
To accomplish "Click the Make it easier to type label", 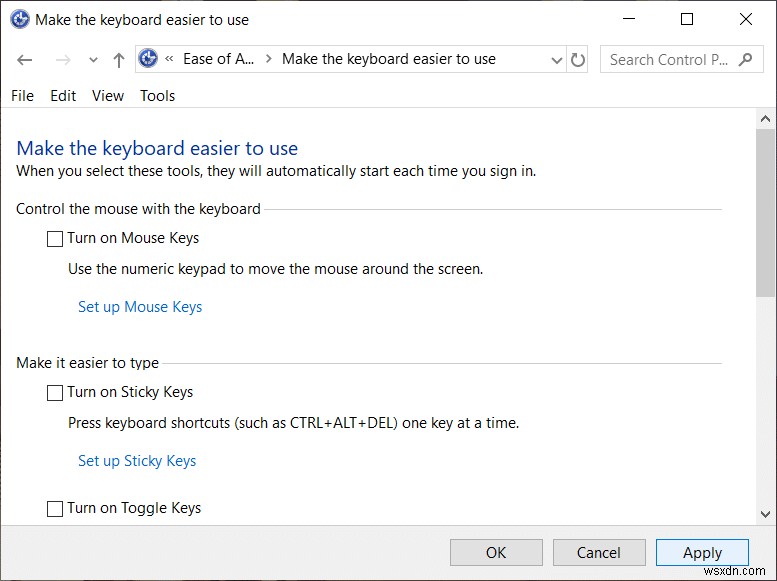I will coord(87,363).
